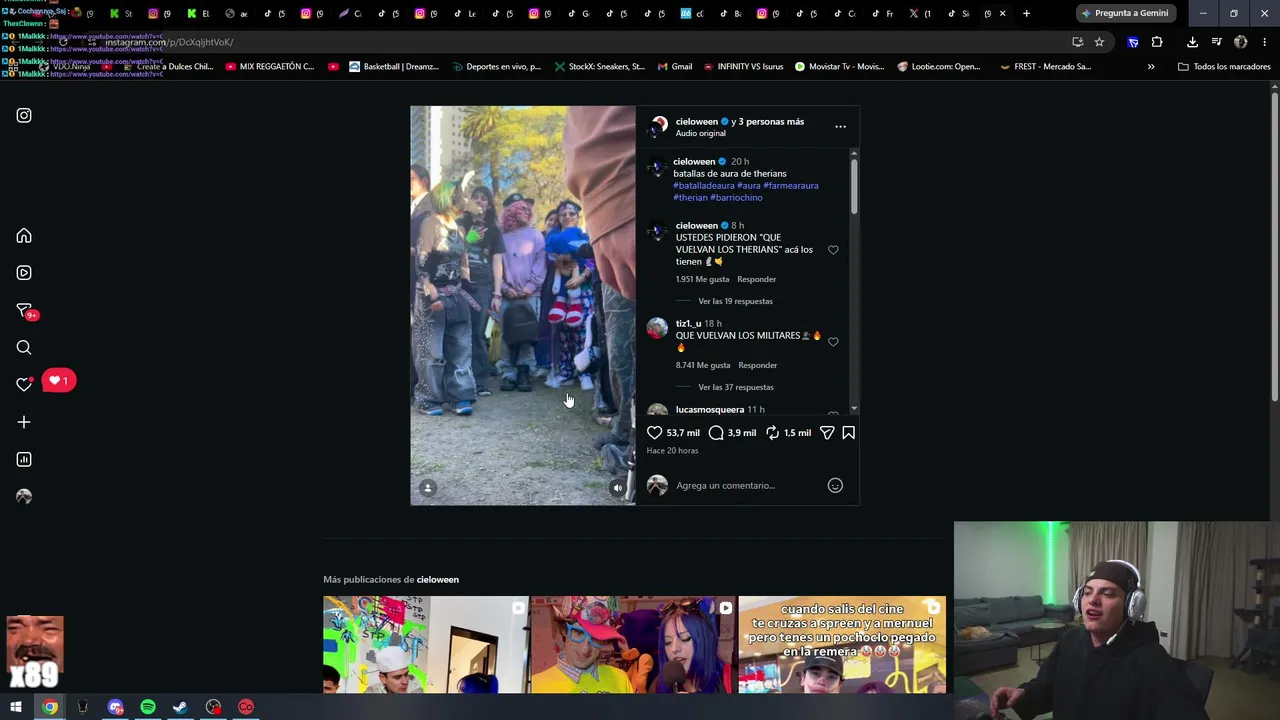
Task: Open Instagram search from sidebar
Action: 24,348
